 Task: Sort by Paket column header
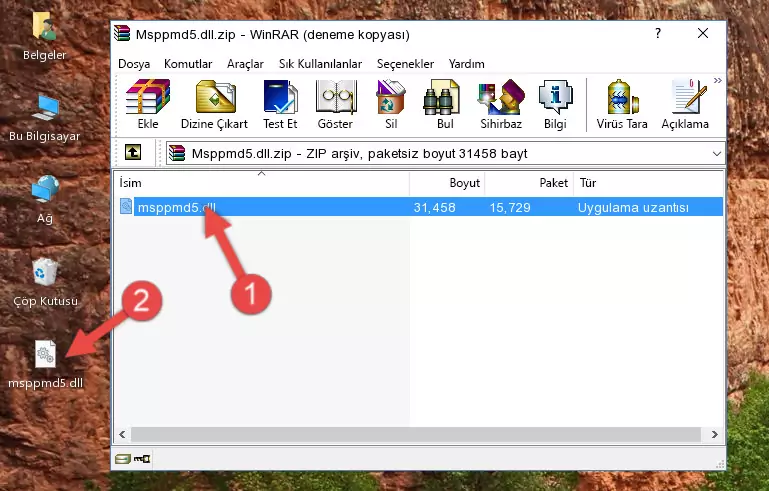pos(529,183)
